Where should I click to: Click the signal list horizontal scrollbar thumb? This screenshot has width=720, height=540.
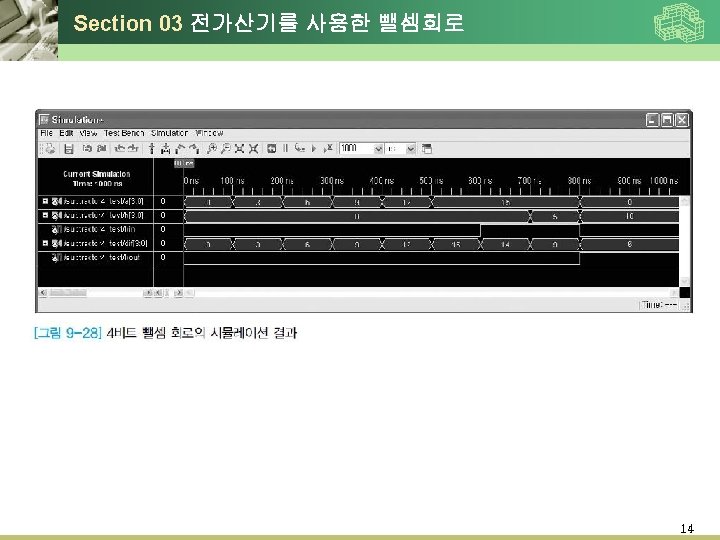coord(68,292)
